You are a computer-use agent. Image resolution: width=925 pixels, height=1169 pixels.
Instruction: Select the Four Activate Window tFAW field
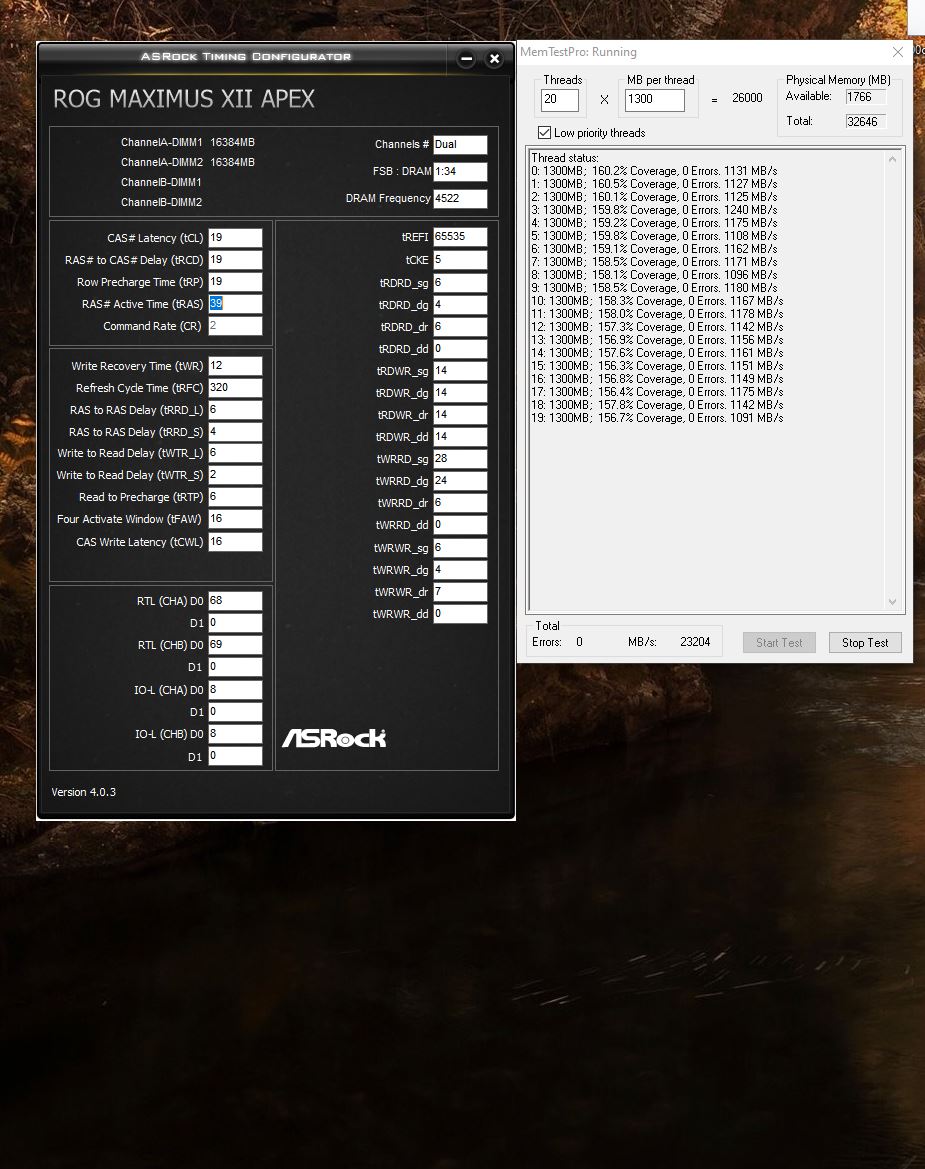(x=235, y=519)
